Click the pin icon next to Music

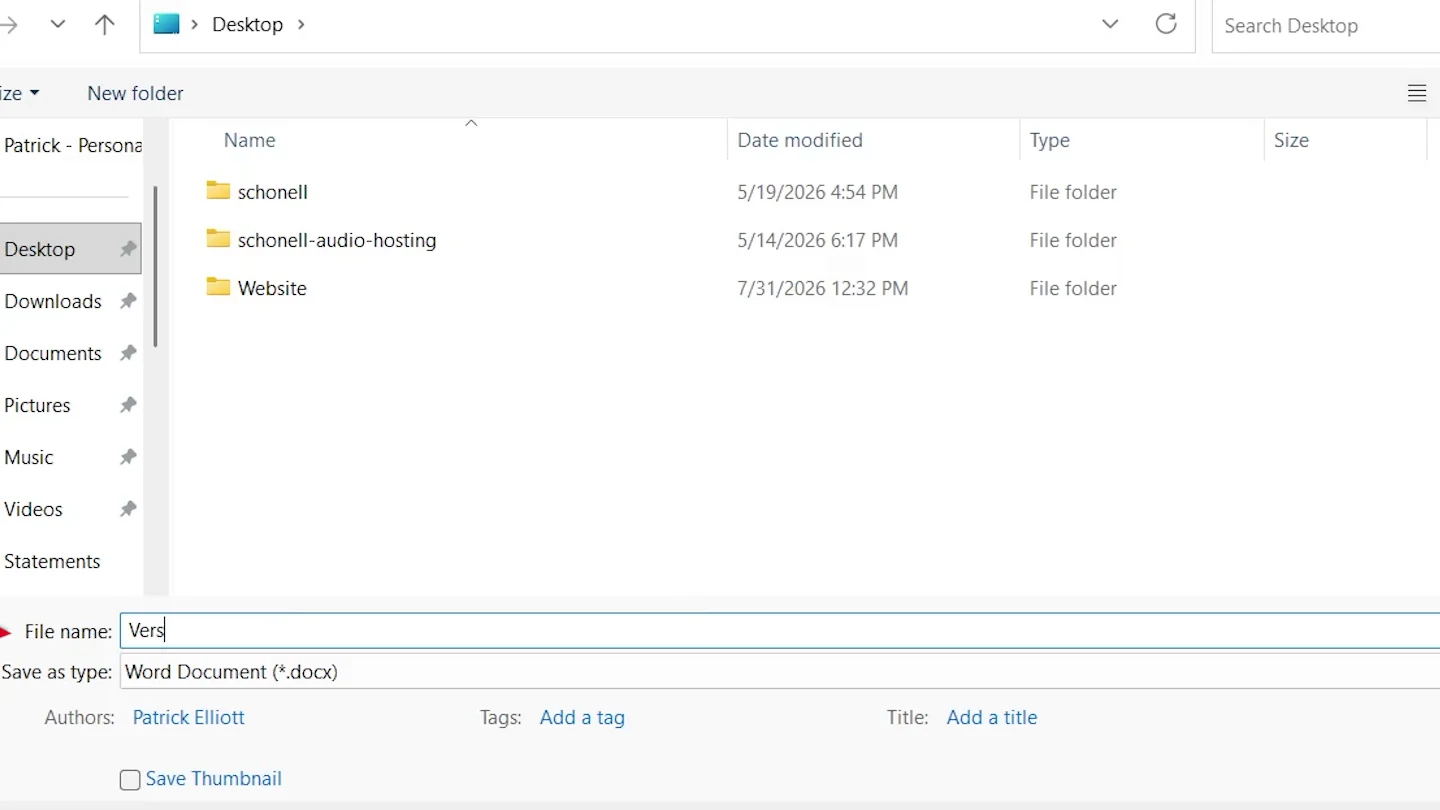128,457
